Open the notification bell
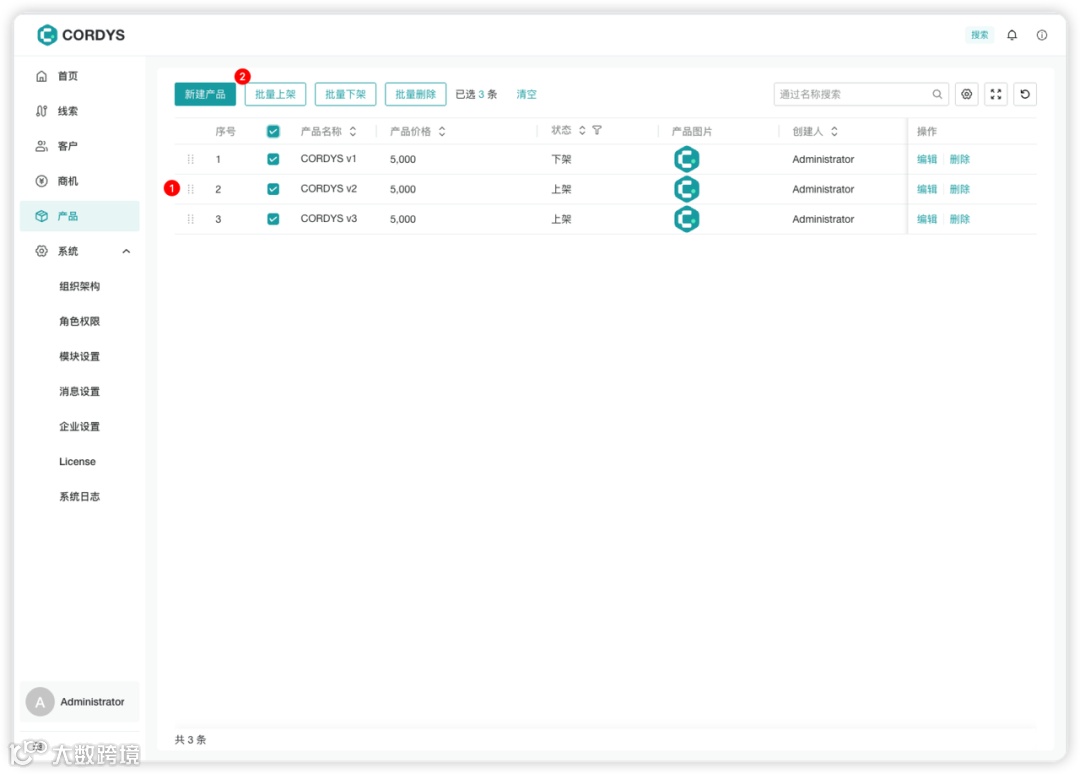 [x=1012, y=35]
